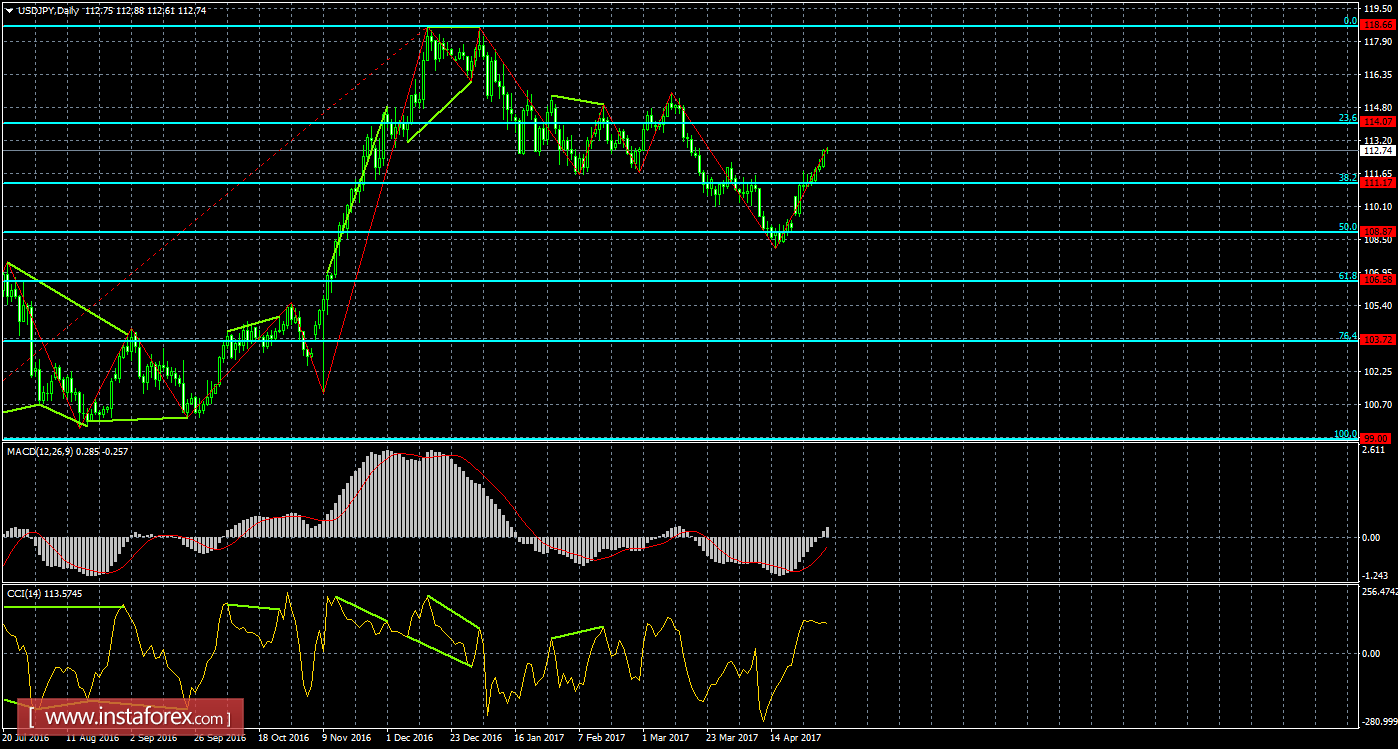This screenshot has height=749, width=1398.
Task: Click the white 112.74 current price tag
Action: 1378,150
